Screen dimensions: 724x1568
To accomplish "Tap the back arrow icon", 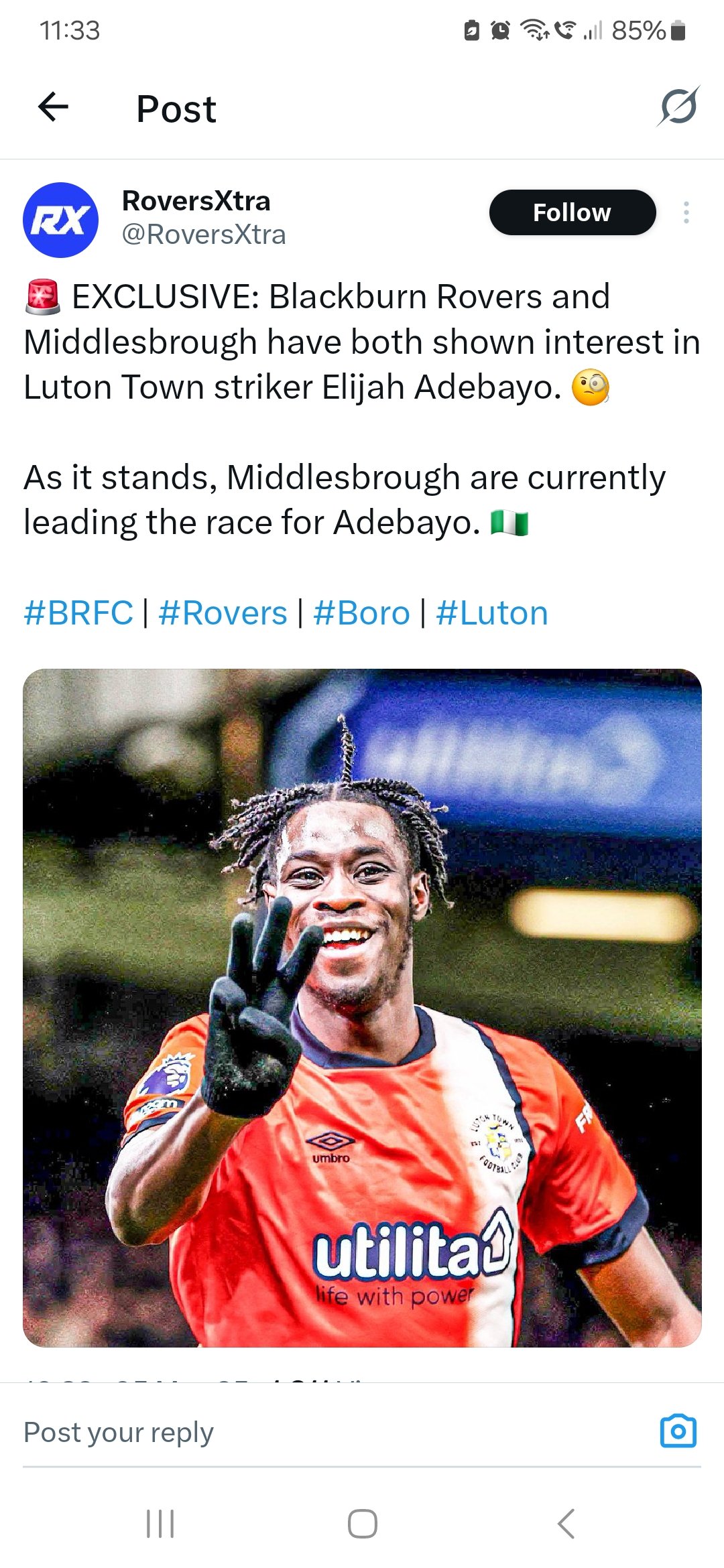I will (x=54, y=107).
